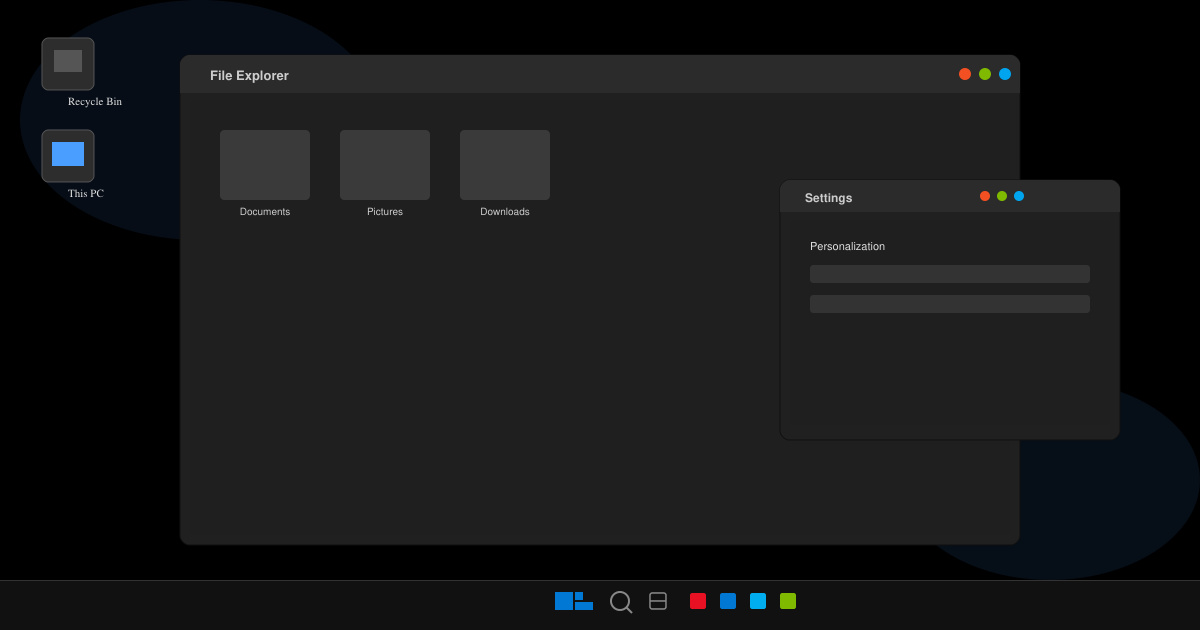Click the red dot in Settings title bar
This screenshot has width=1200, height=630.
(985, 196)
